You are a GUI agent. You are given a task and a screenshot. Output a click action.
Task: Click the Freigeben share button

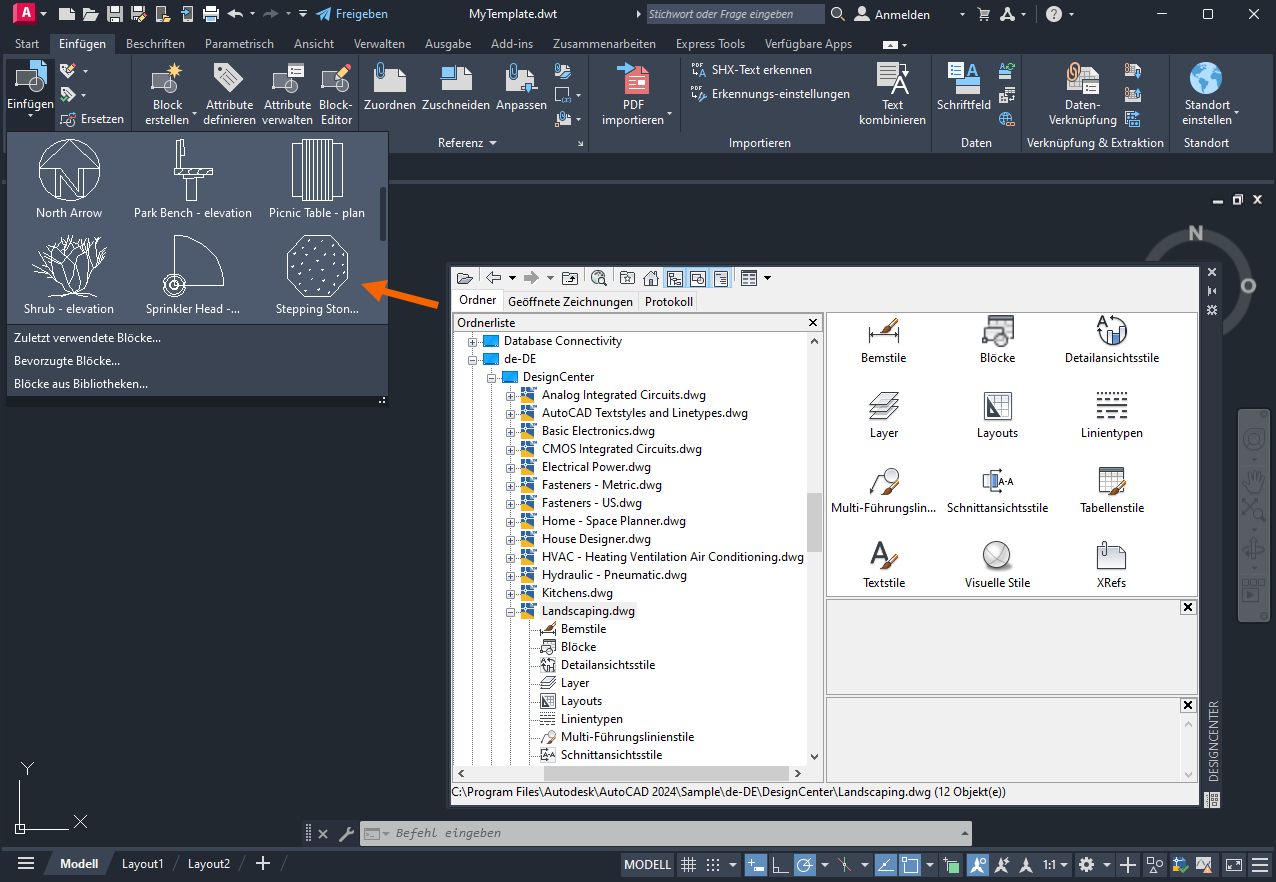pos(352,14)
